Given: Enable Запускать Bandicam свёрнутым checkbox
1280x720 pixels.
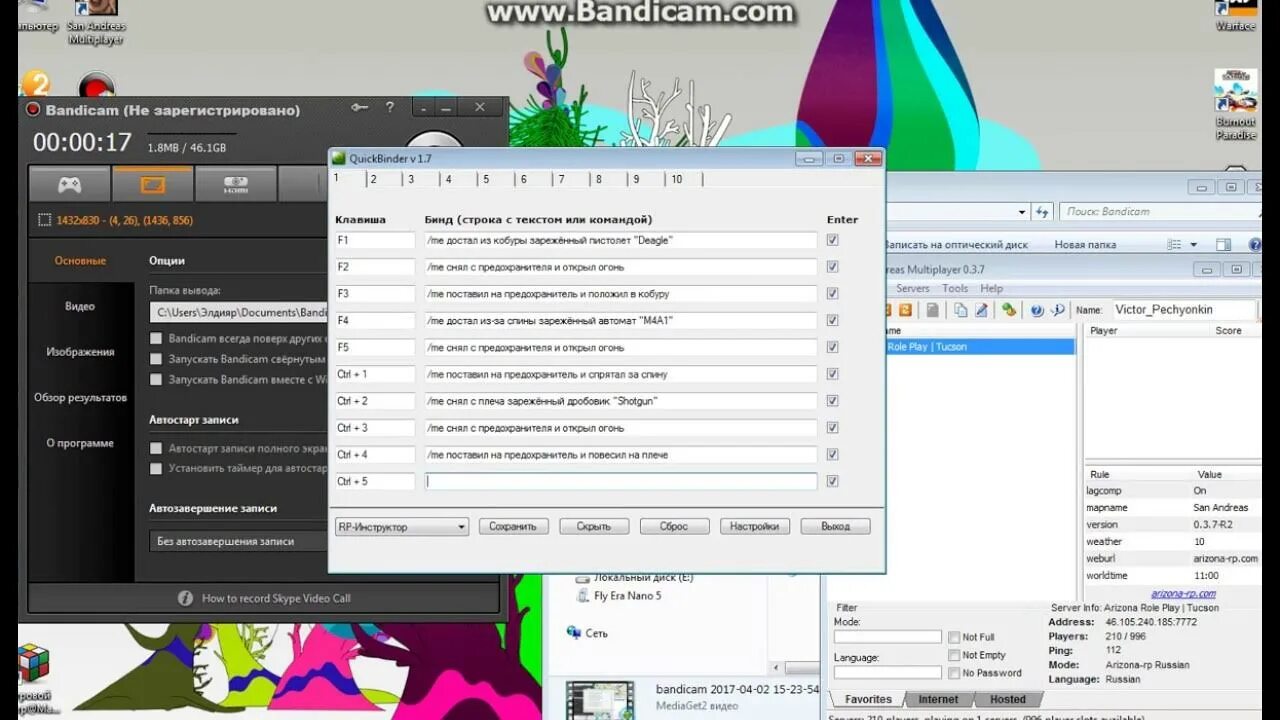Looking at the screenshot, I should coord(155,359).
